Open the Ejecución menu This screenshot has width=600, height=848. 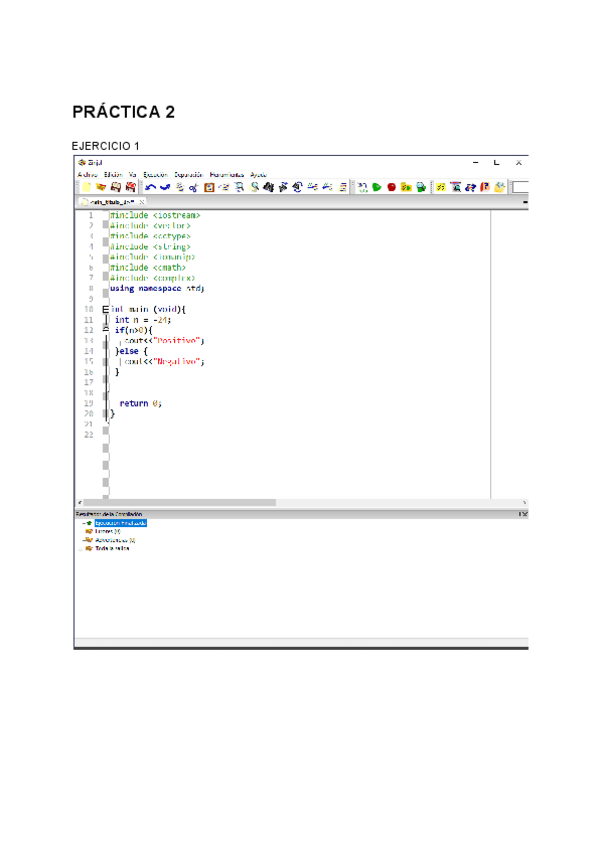pos(155,174)
